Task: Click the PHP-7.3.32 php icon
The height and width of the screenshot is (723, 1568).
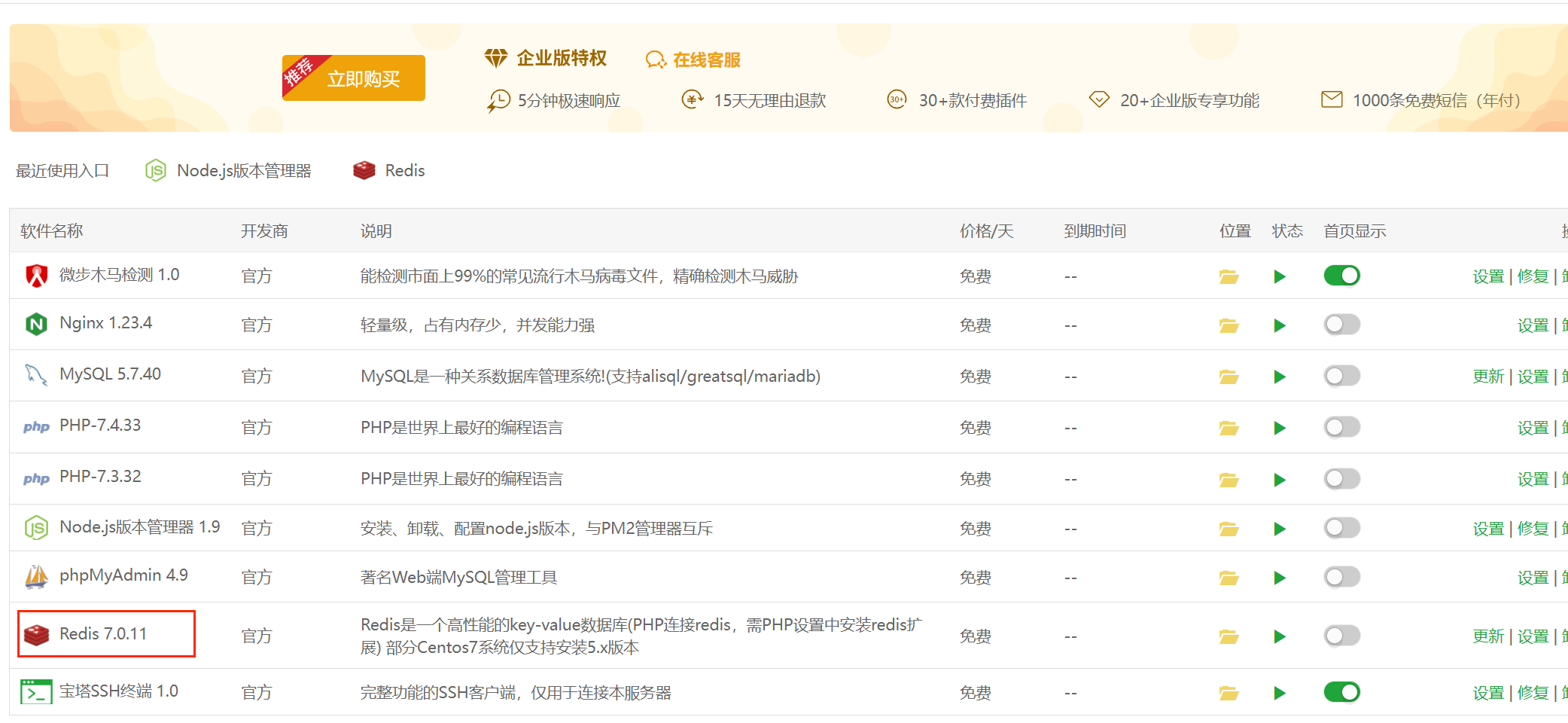Action: 36,478
